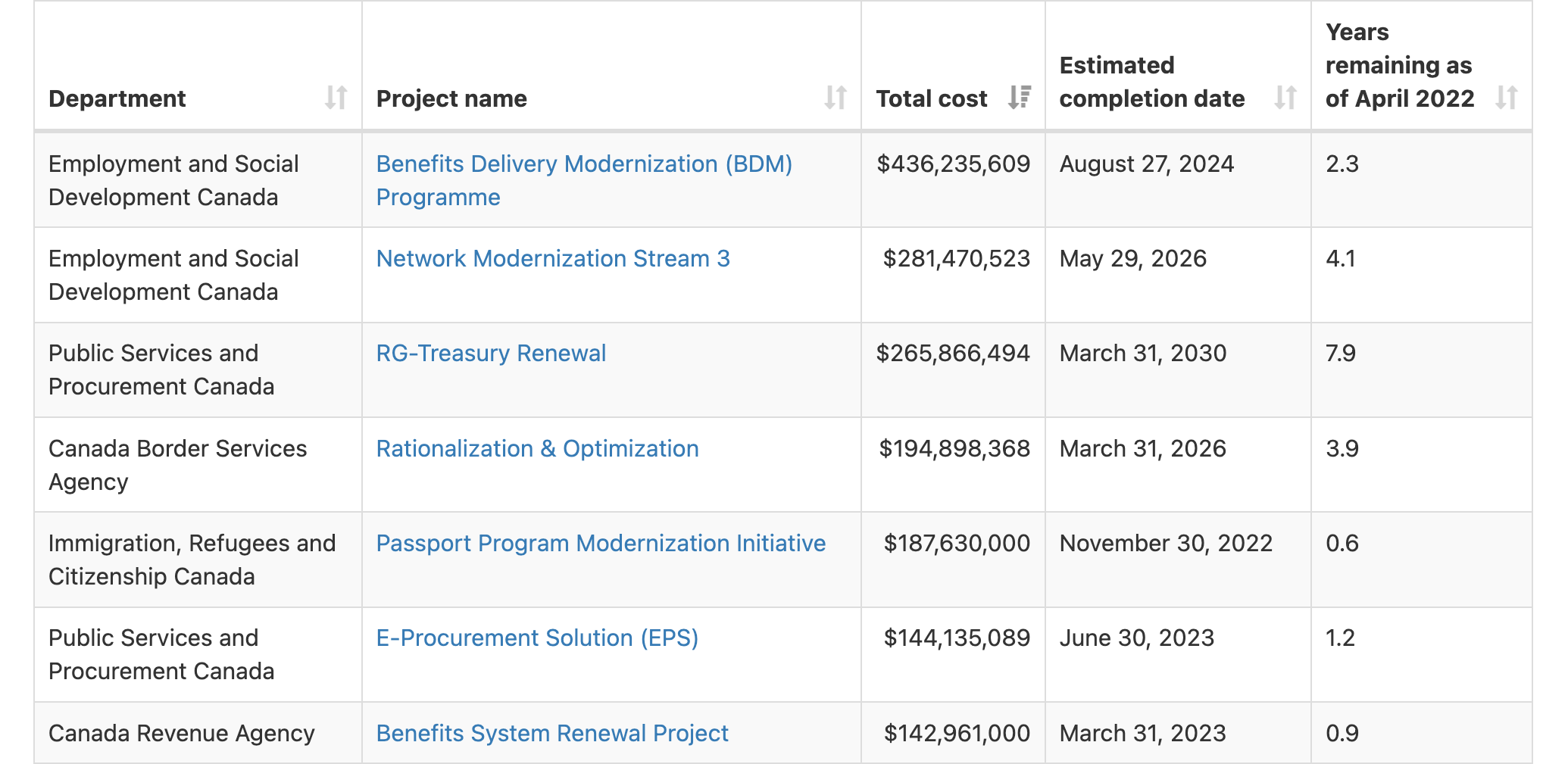Click the November 30, 2022 date cell

1178,560
